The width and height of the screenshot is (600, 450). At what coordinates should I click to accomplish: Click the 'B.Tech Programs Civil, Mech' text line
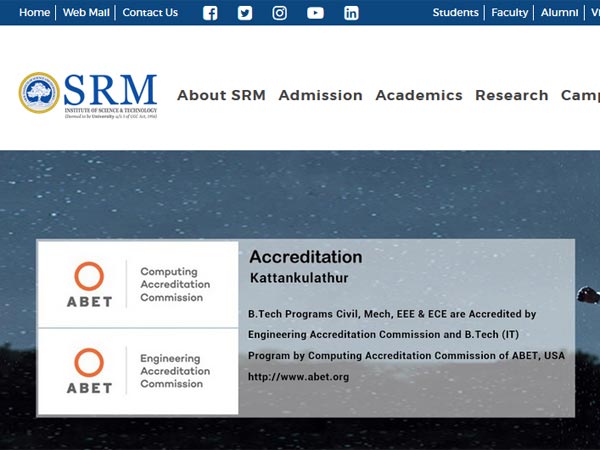pyautogui.click(x=392, y=314)
